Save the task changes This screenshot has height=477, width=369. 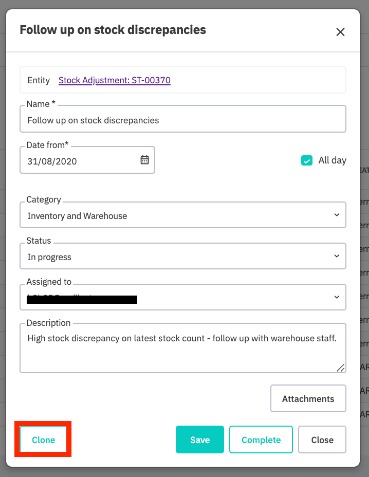pyautogui.click(x=200, y=439)
